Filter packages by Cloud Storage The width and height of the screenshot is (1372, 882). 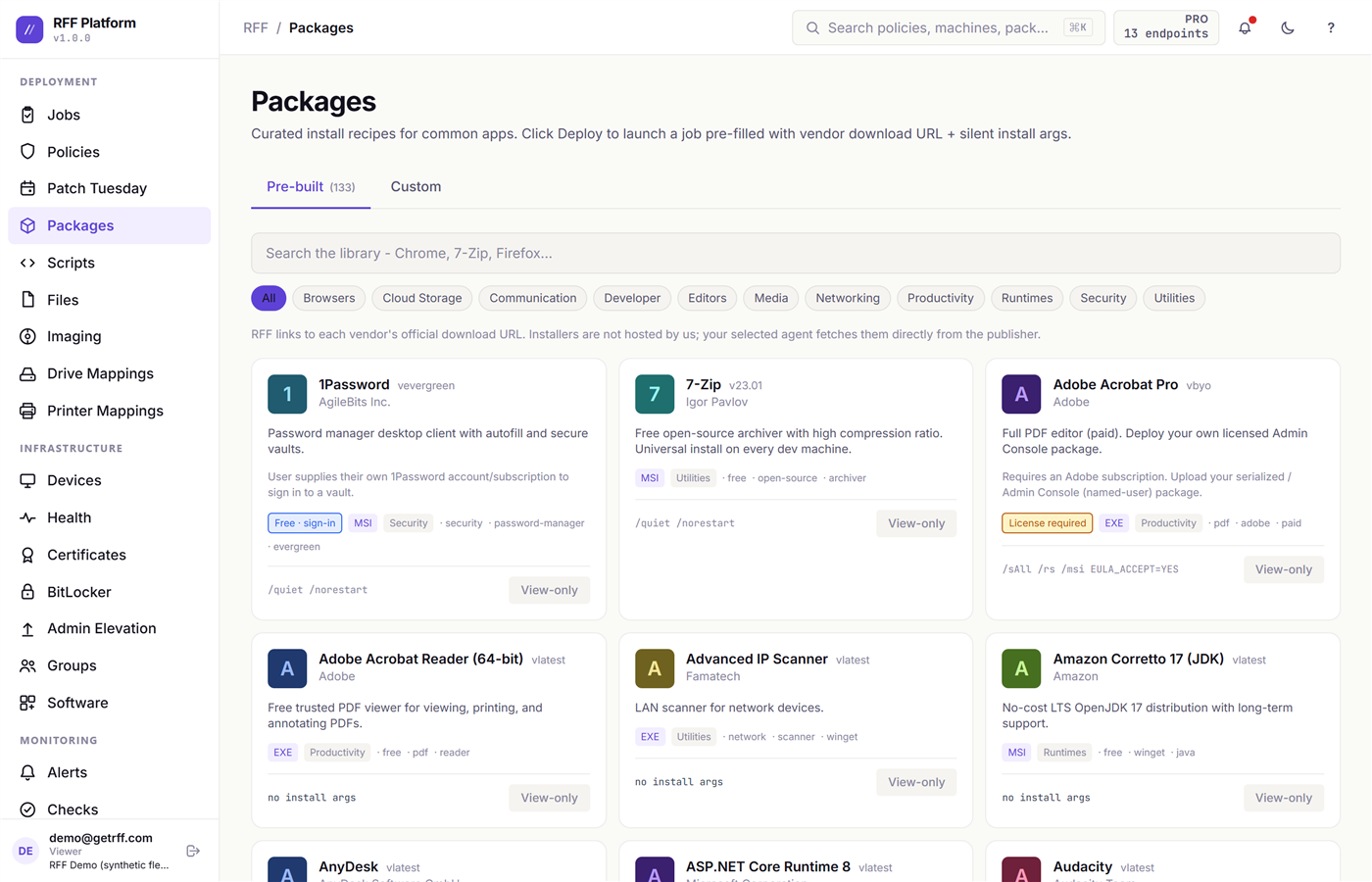pyautogui.click(x=422, y=298)
